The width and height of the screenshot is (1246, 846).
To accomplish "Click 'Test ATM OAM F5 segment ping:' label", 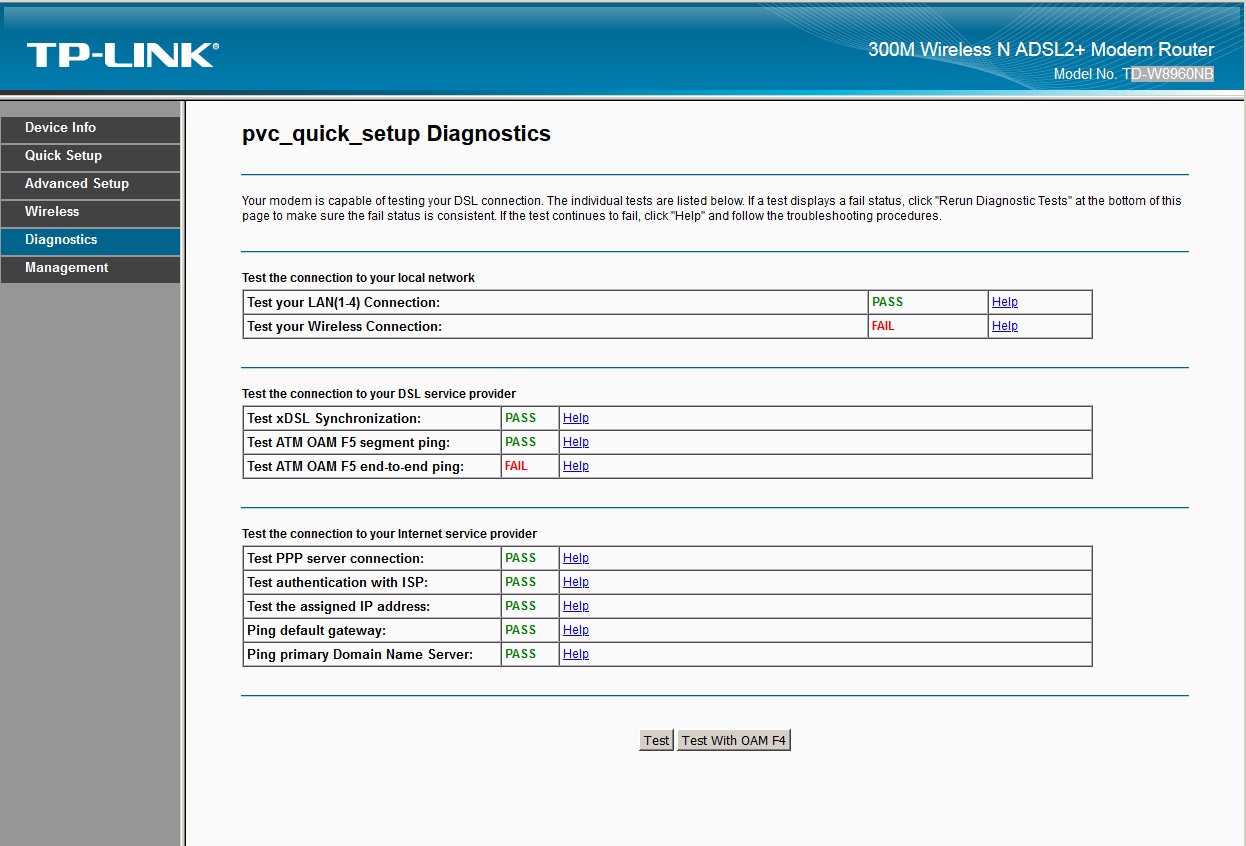I will [348, 442].
